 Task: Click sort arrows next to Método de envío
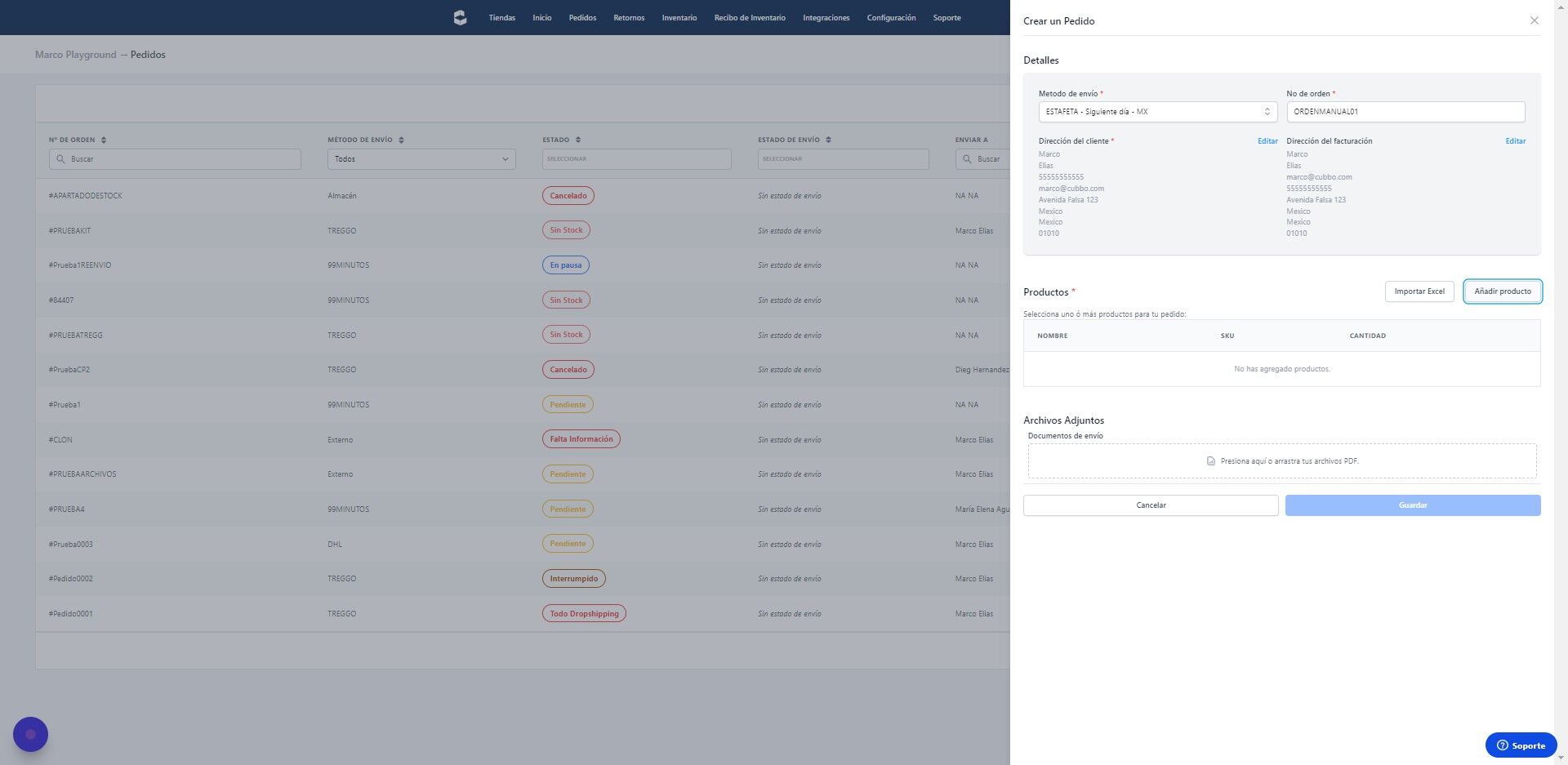(401, 140)
